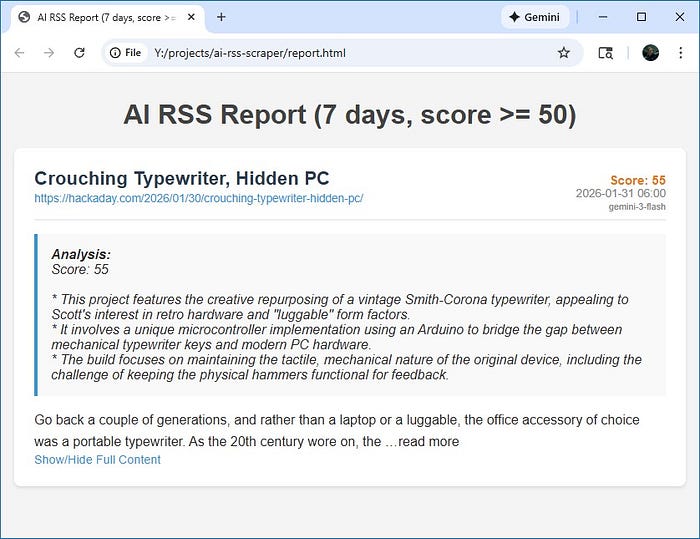Close the AI RSS Report tab
The width and height of the screenshot is (700, 539).
[188, 17]
